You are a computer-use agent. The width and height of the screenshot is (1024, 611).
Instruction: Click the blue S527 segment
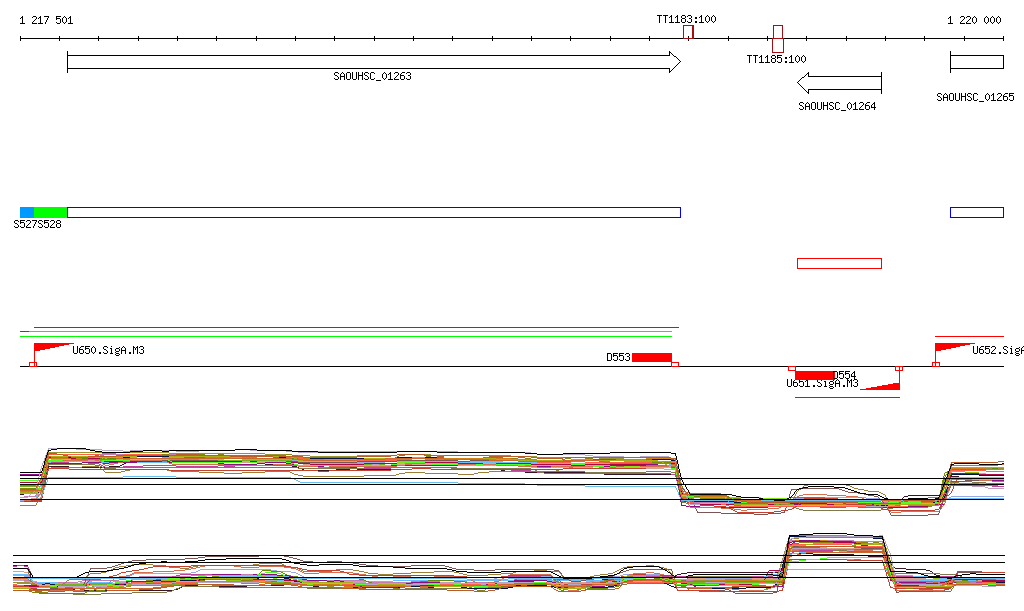pos(27,212)
